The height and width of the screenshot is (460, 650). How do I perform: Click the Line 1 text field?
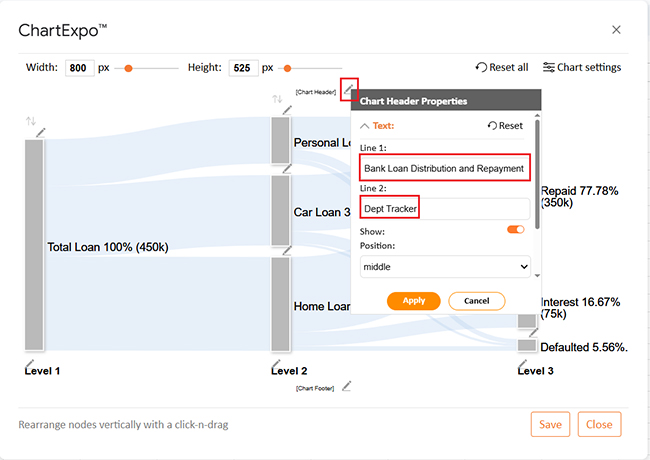[444, 168]
